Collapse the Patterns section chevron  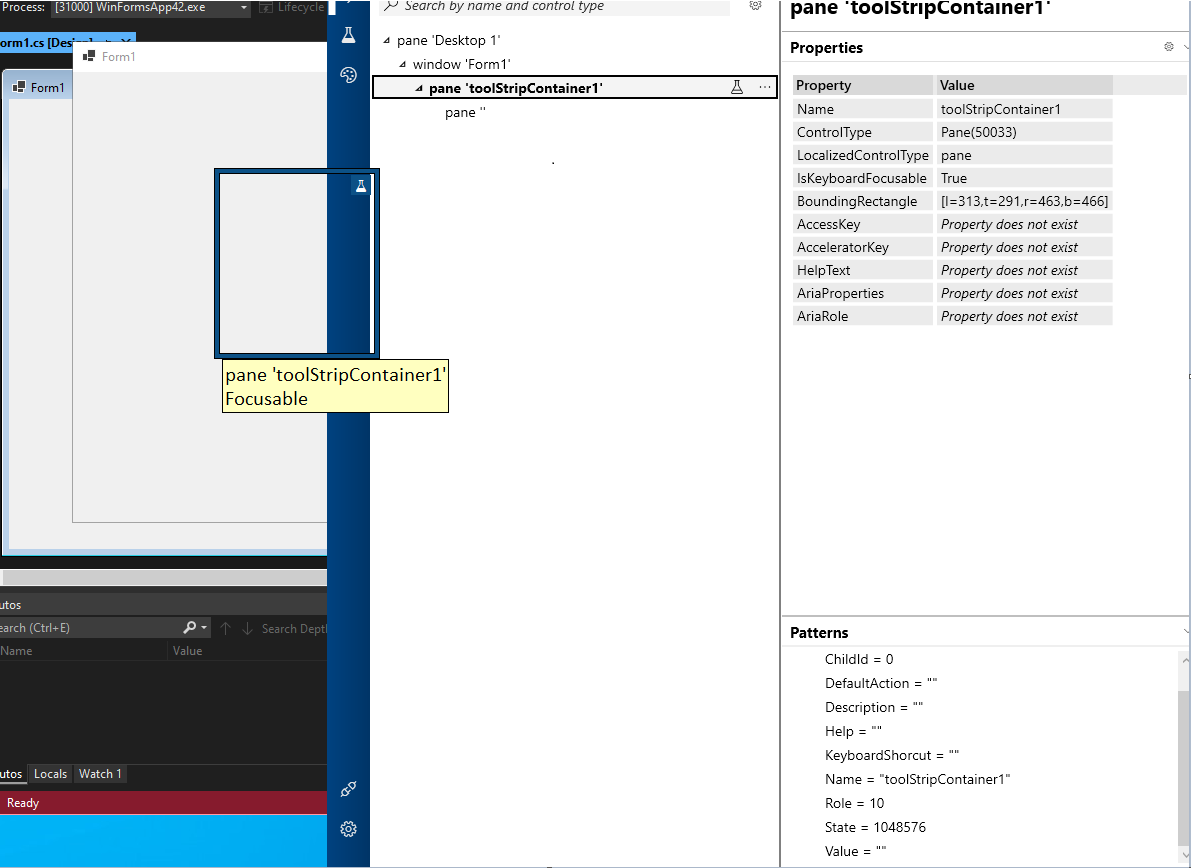pyautogui.click(x=1185, y=632)
